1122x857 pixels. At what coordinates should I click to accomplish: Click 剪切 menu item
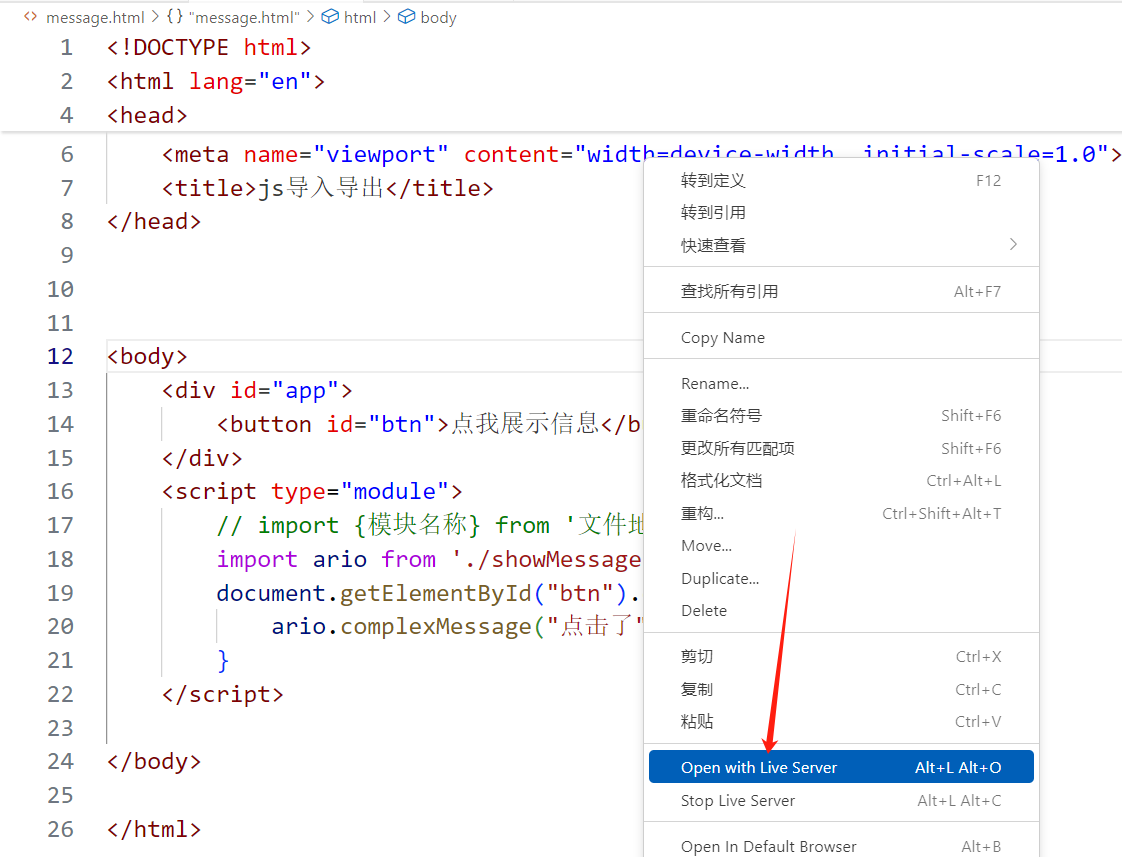click(841, 657)
